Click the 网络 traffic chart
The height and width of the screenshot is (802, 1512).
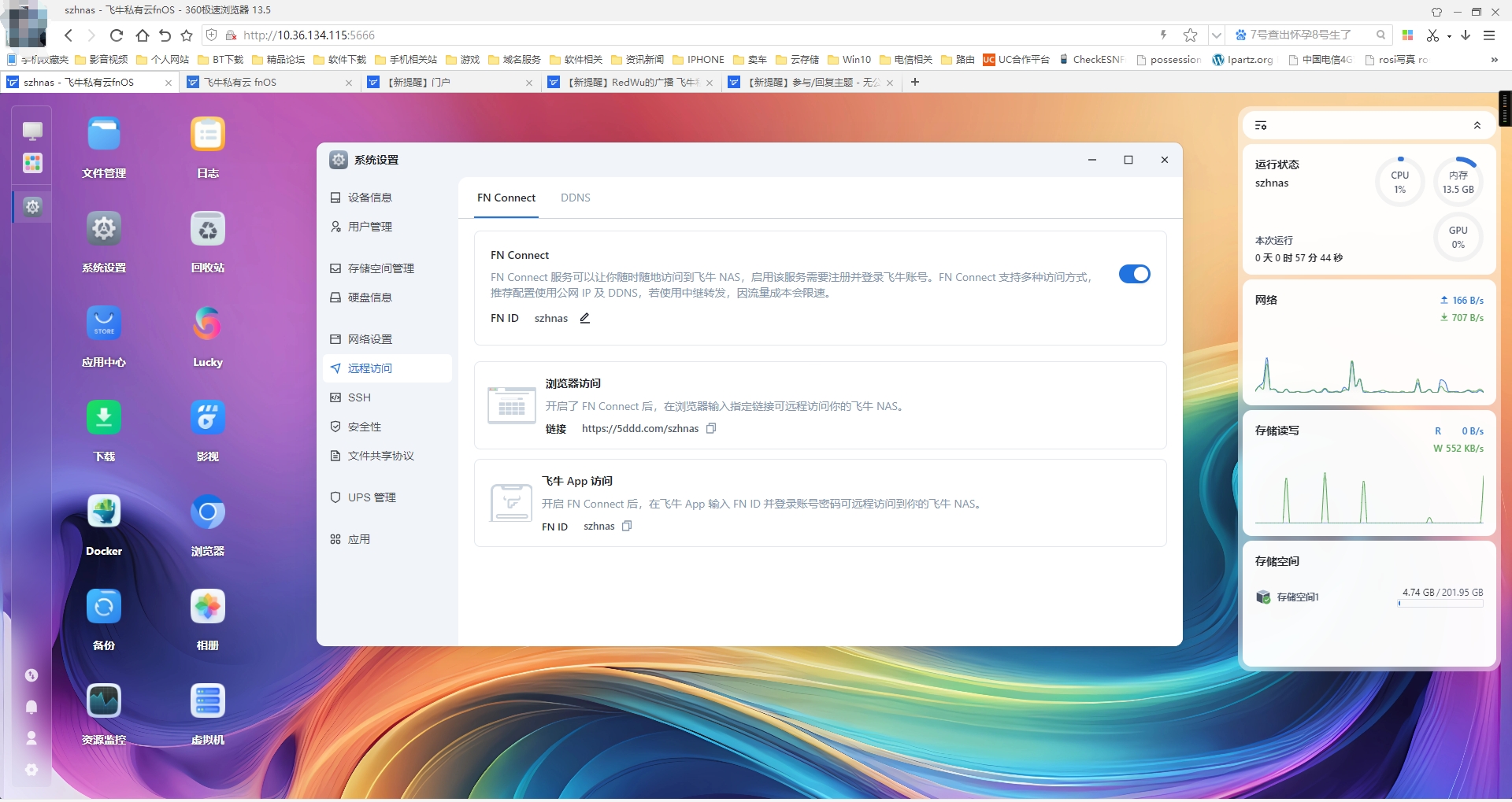point(1369,375)
